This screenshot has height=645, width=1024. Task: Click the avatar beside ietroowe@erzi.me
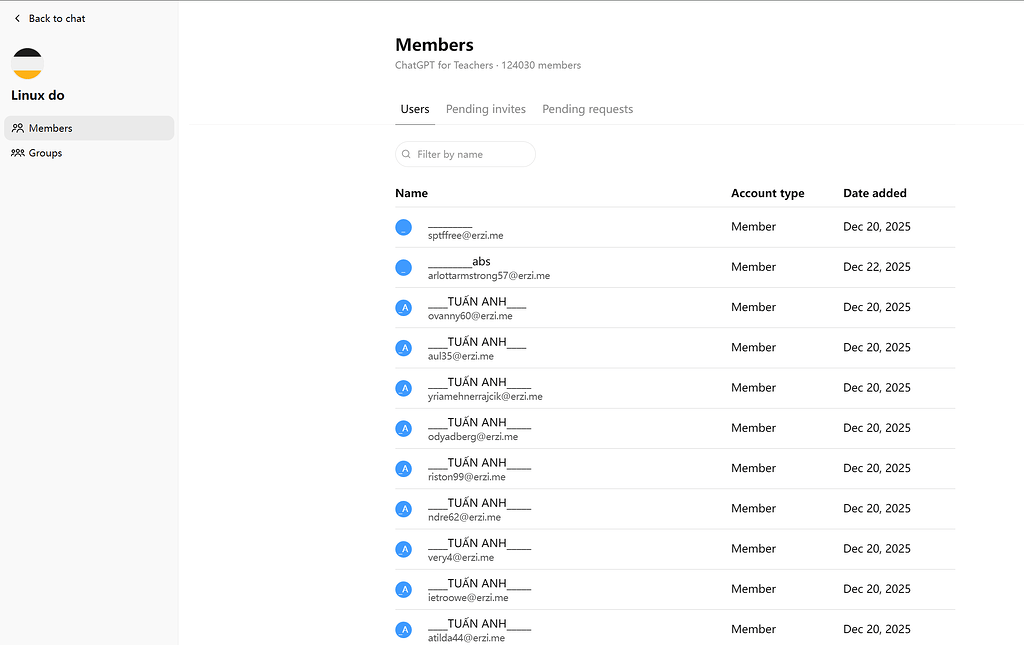(x=404, y=590)
